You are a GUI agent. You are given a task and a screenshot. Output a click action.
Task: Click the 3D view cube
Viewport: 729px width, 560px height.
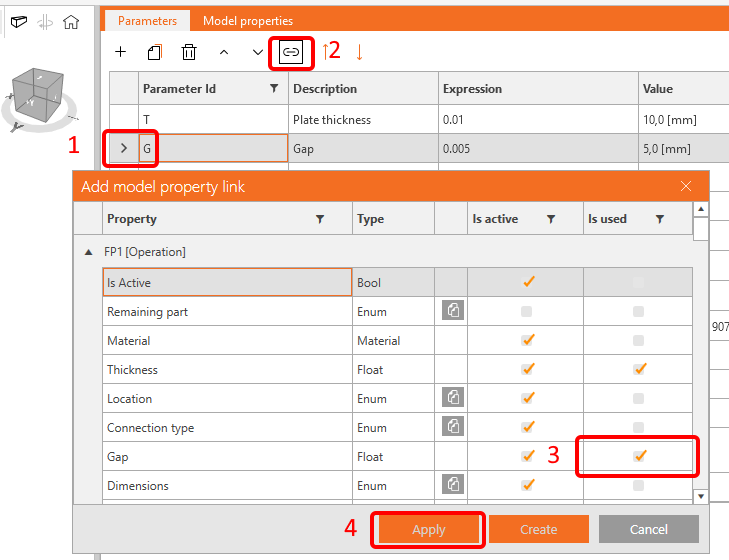[38, 95]
